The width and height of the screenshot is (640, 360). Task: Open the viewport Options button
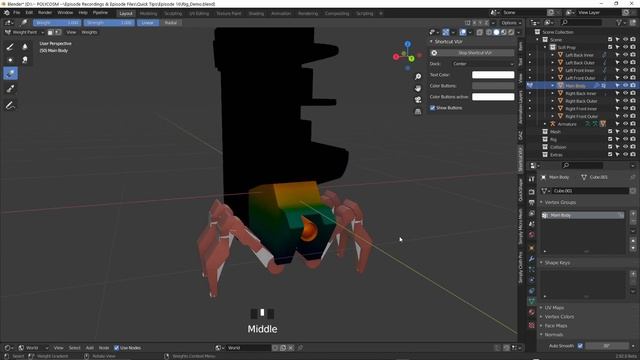tap(511, 23)
